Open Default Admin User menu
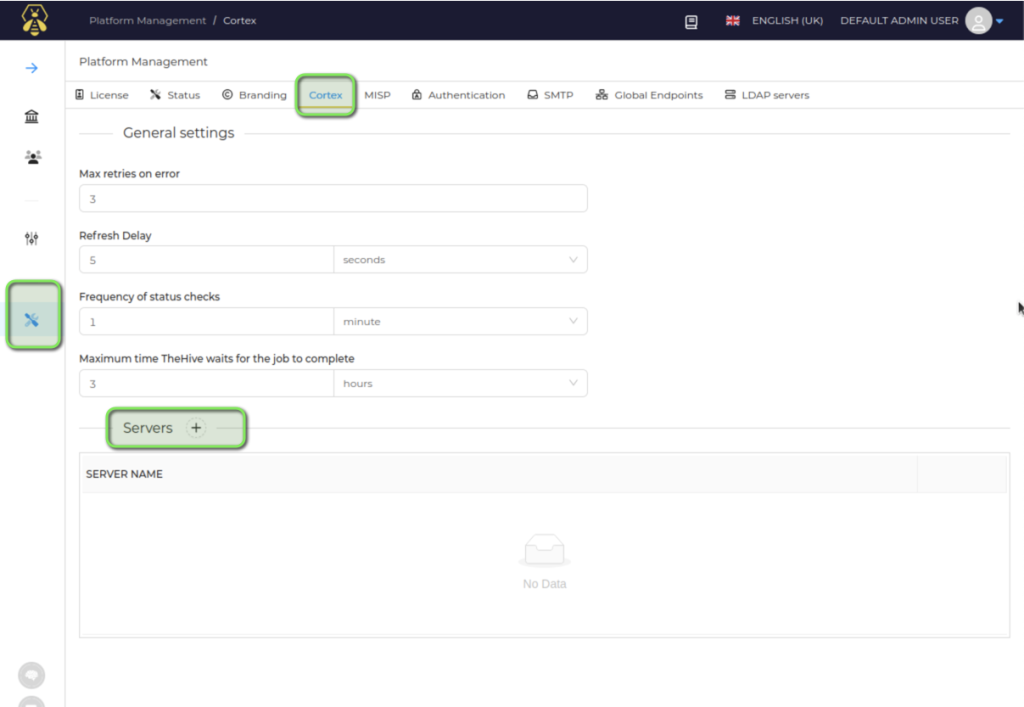This screenshot has height=707, width=1024. tap(899, 20)
